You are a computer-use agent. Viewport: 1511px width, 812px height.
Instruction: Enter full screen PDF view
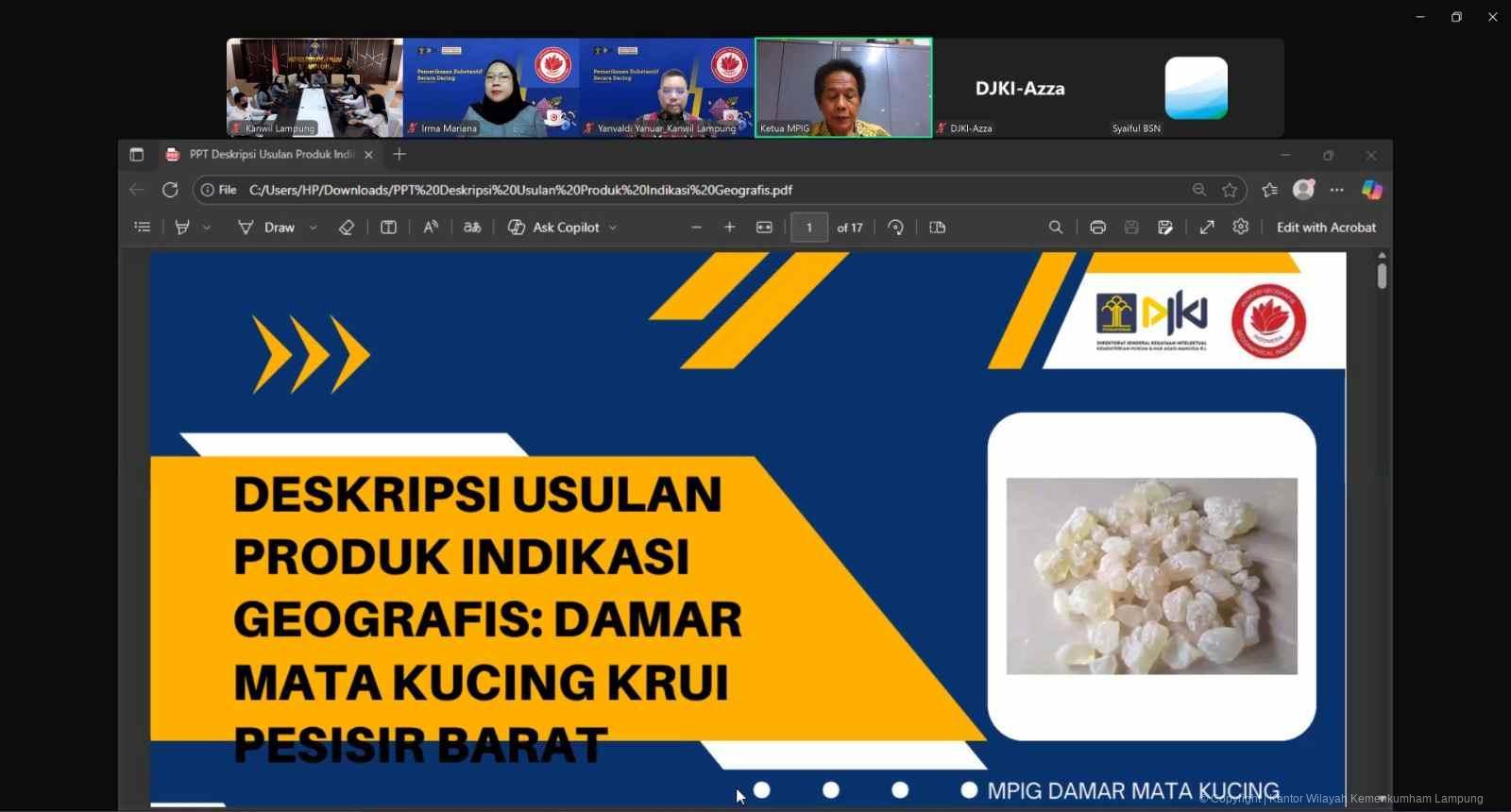pyautogui.click(x=1207, y=228)
